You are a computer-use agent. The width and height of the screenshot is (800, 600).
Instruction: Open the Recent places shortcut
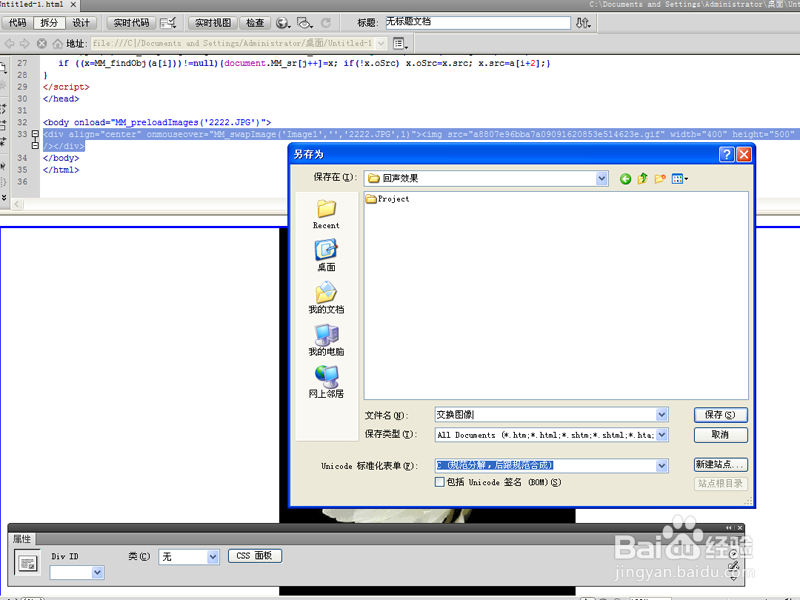point(326,214)
